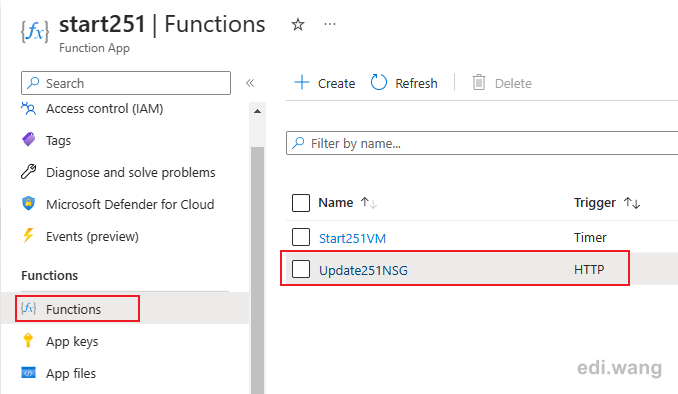Screen dimensions: 678x394
Task: Open the ellipsis more options menu
Action: [x=330, y=24]
